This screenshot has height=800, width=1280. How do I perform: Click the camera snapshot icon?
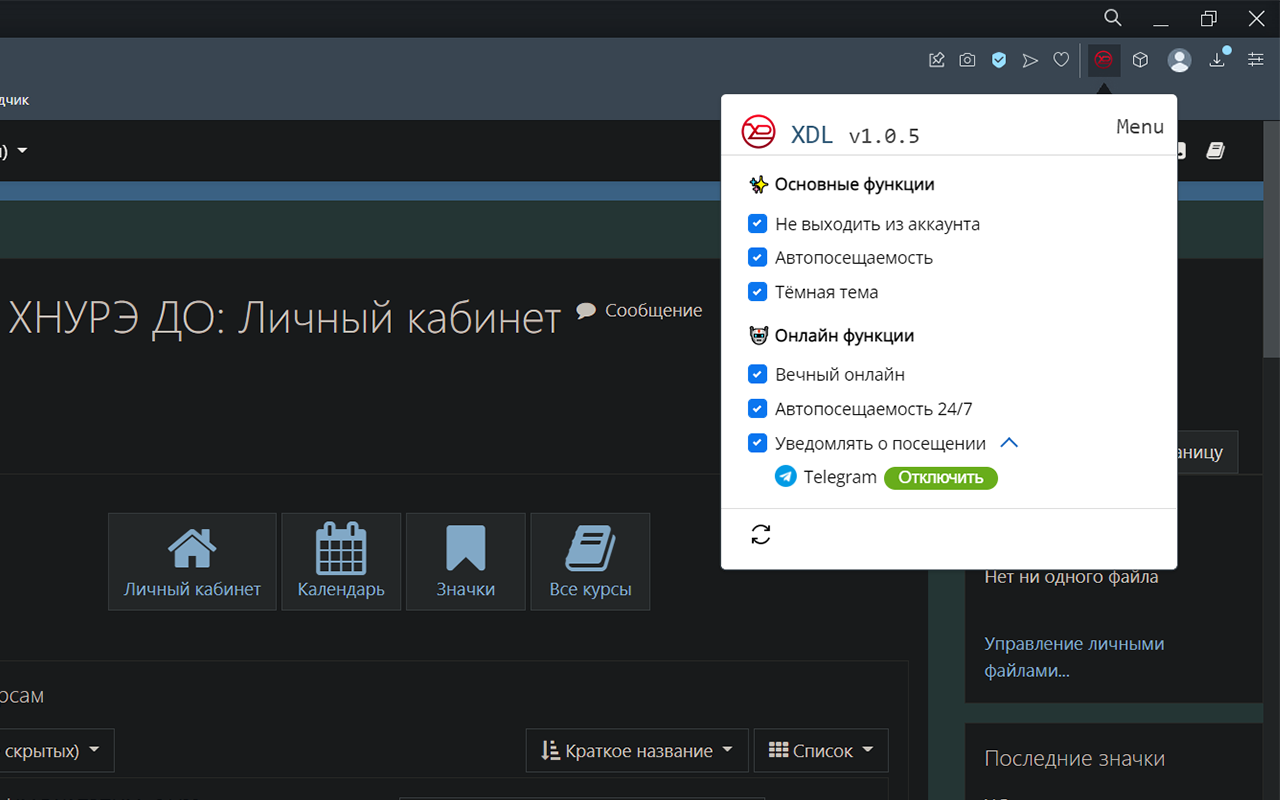pos(967,60)
